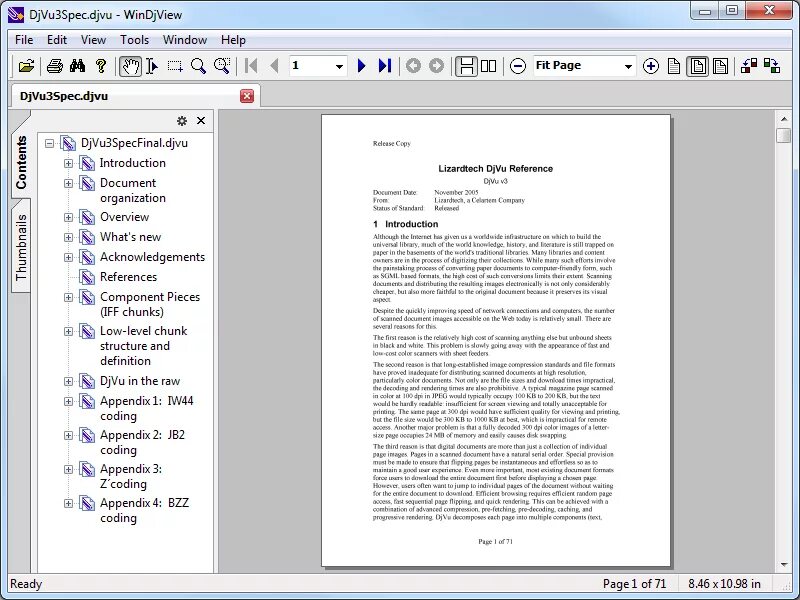Open the Acknowledgements bookmark
This screenshot has width=800, height=600.
tap(152, 257)
